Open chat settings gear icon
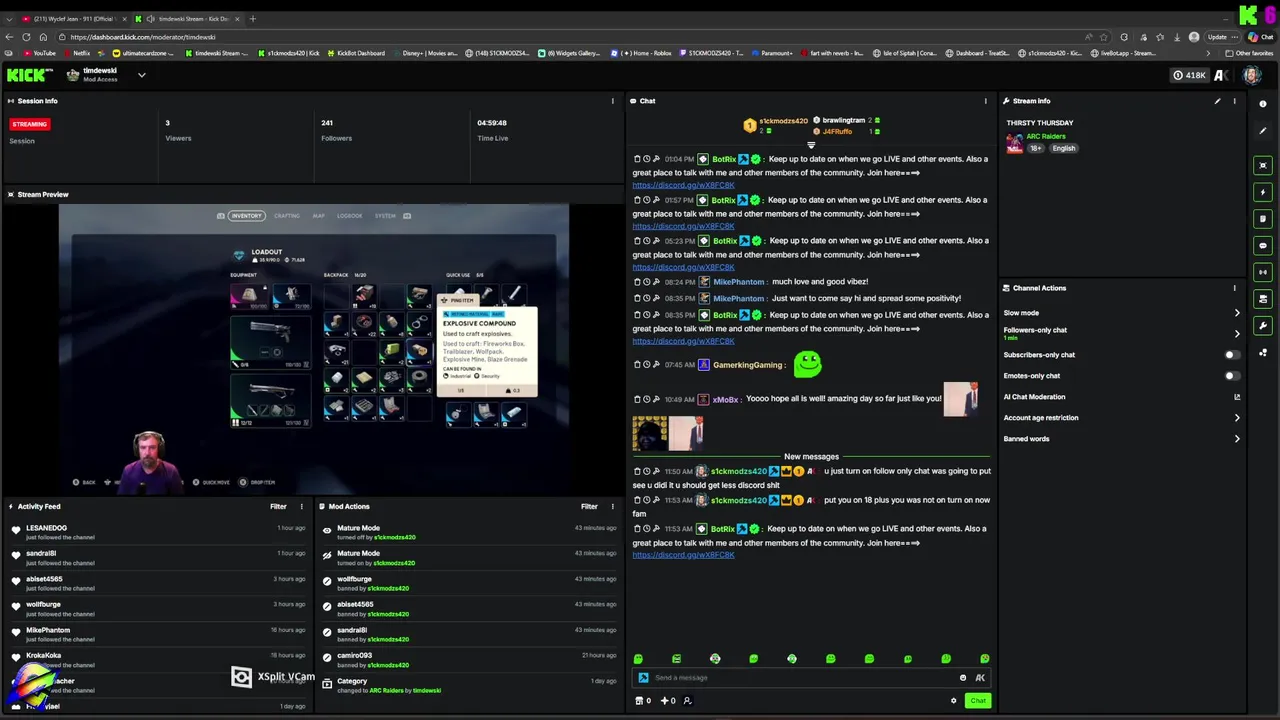 [x=953, y=701]
